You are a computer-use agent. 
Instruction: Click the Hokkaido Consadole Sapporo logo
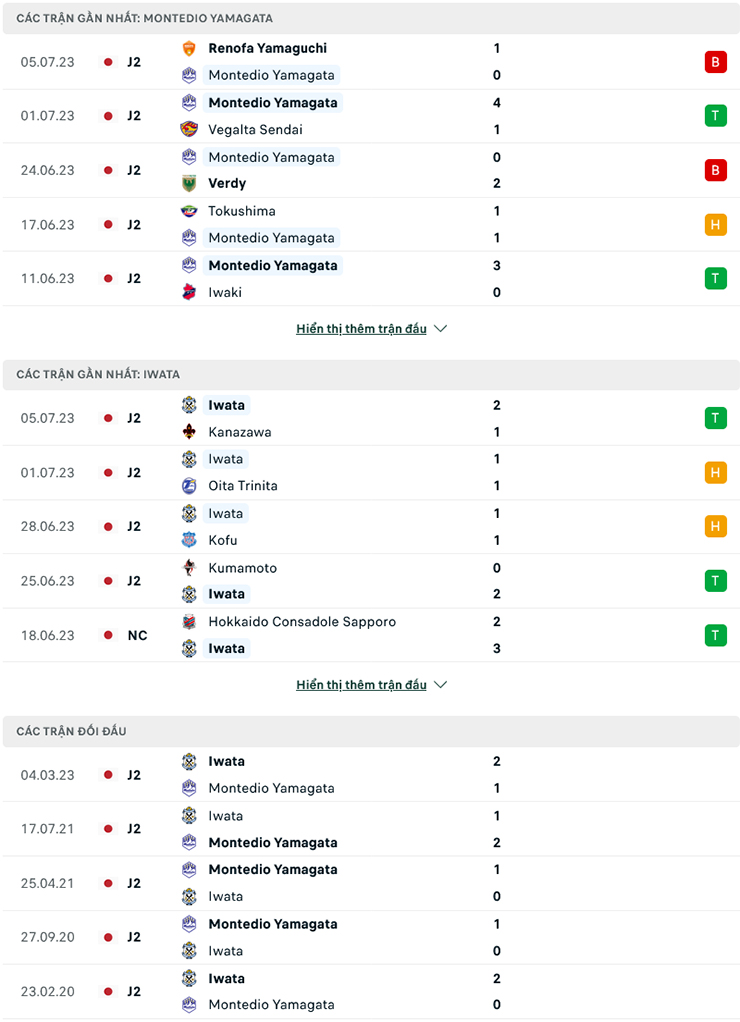189,622
